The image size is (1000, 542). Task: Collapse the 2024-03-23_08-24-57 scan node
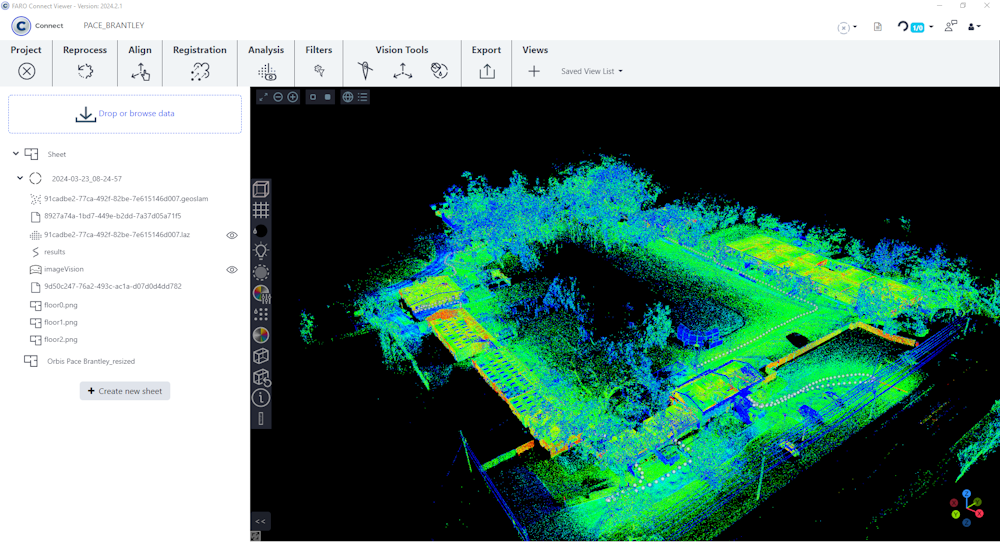[20, 178]
